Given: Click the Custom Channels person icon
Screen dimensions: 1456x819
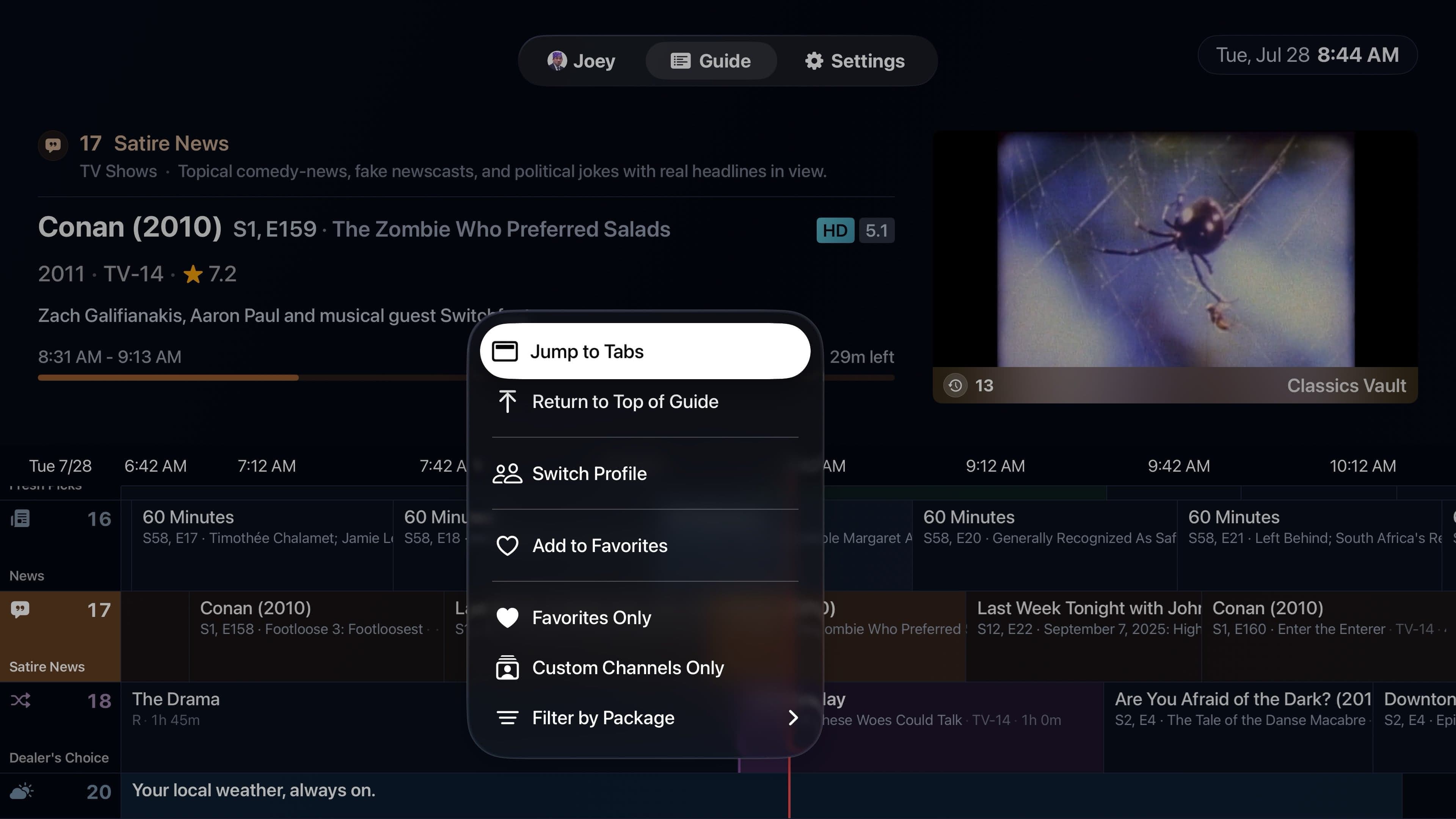Looking at the screenshot, I should pos(507,667).
